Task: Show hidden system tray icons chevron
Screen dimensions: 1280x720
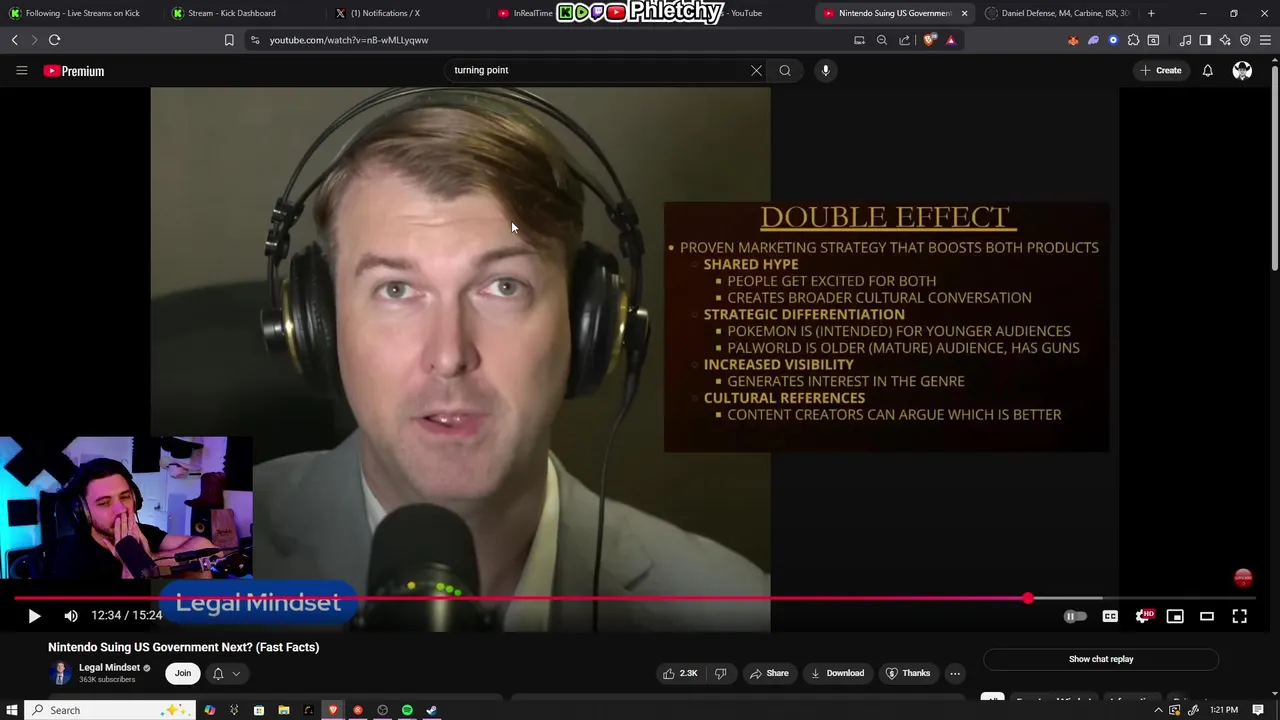Action: [1158, 710]
